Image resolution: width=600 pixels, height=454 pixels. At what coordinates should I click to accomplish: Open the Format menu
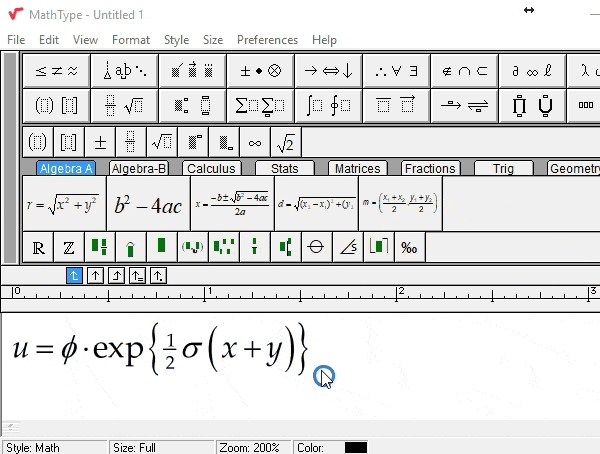[131, 40]
